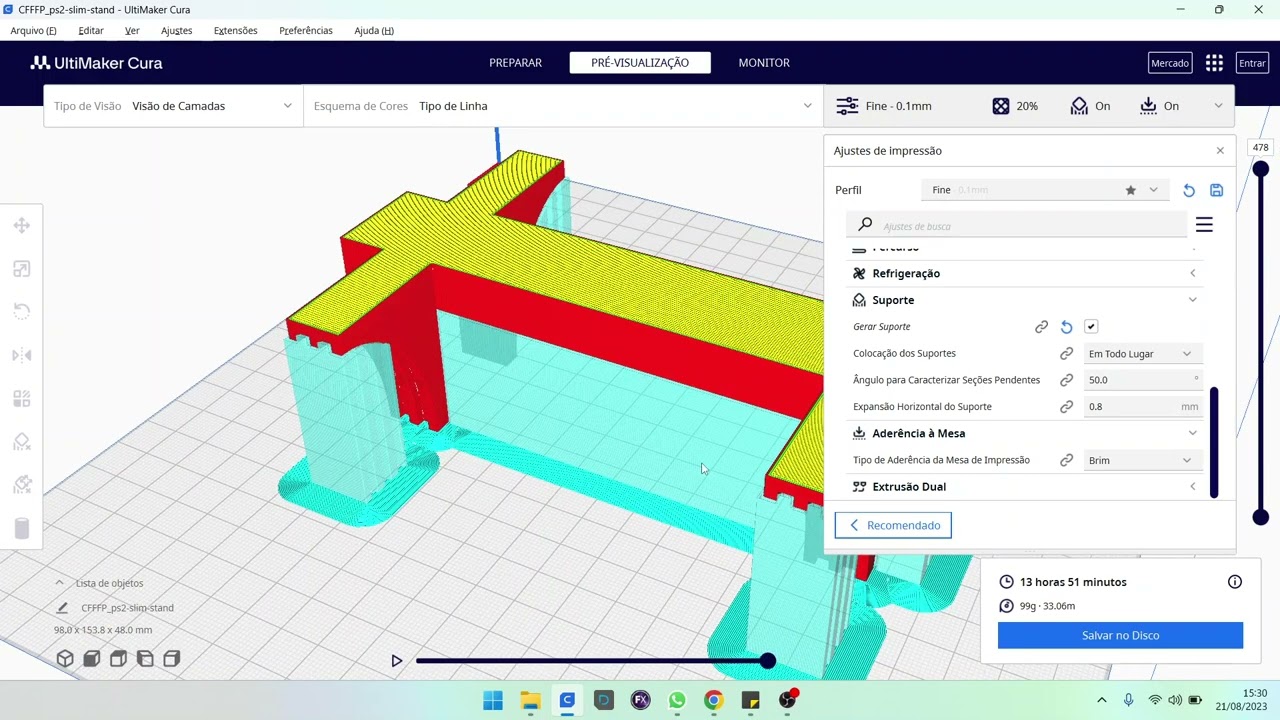
Task: Open the print info circle icon
Action: tap(1235, 582)
